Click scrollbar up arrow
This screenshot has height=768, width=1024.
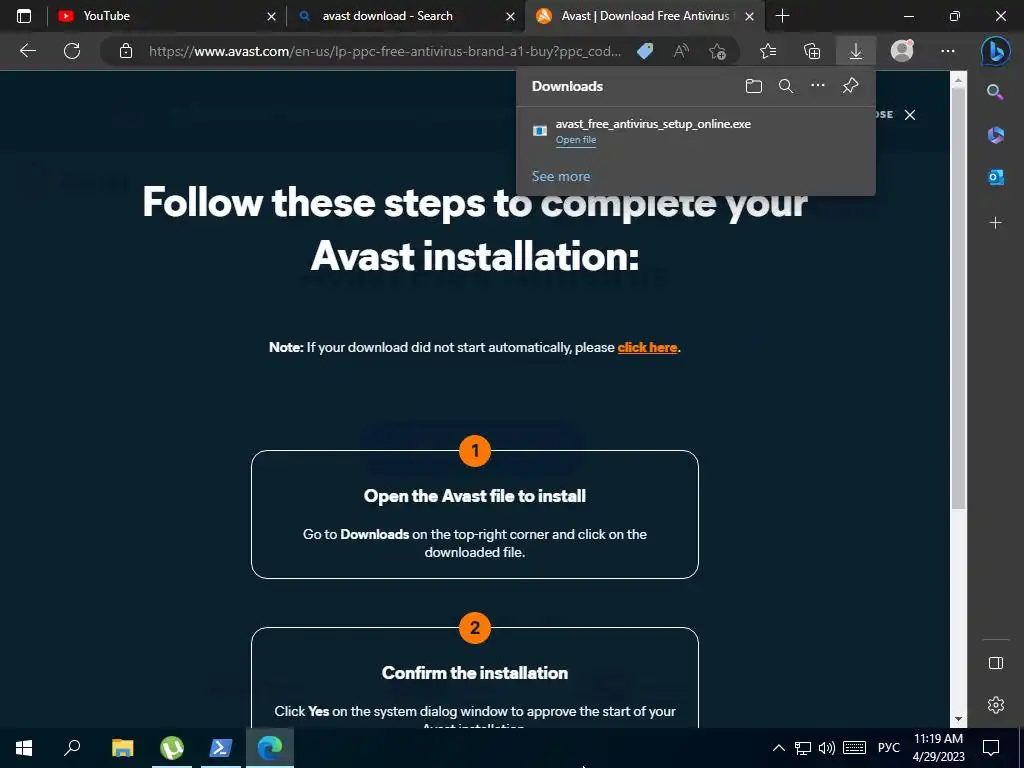958,80
